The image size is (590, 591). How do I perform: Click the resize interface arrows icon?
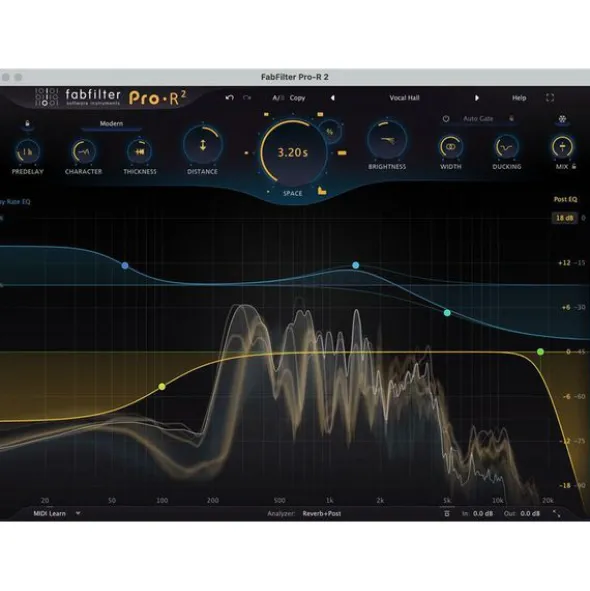point(556,513)
